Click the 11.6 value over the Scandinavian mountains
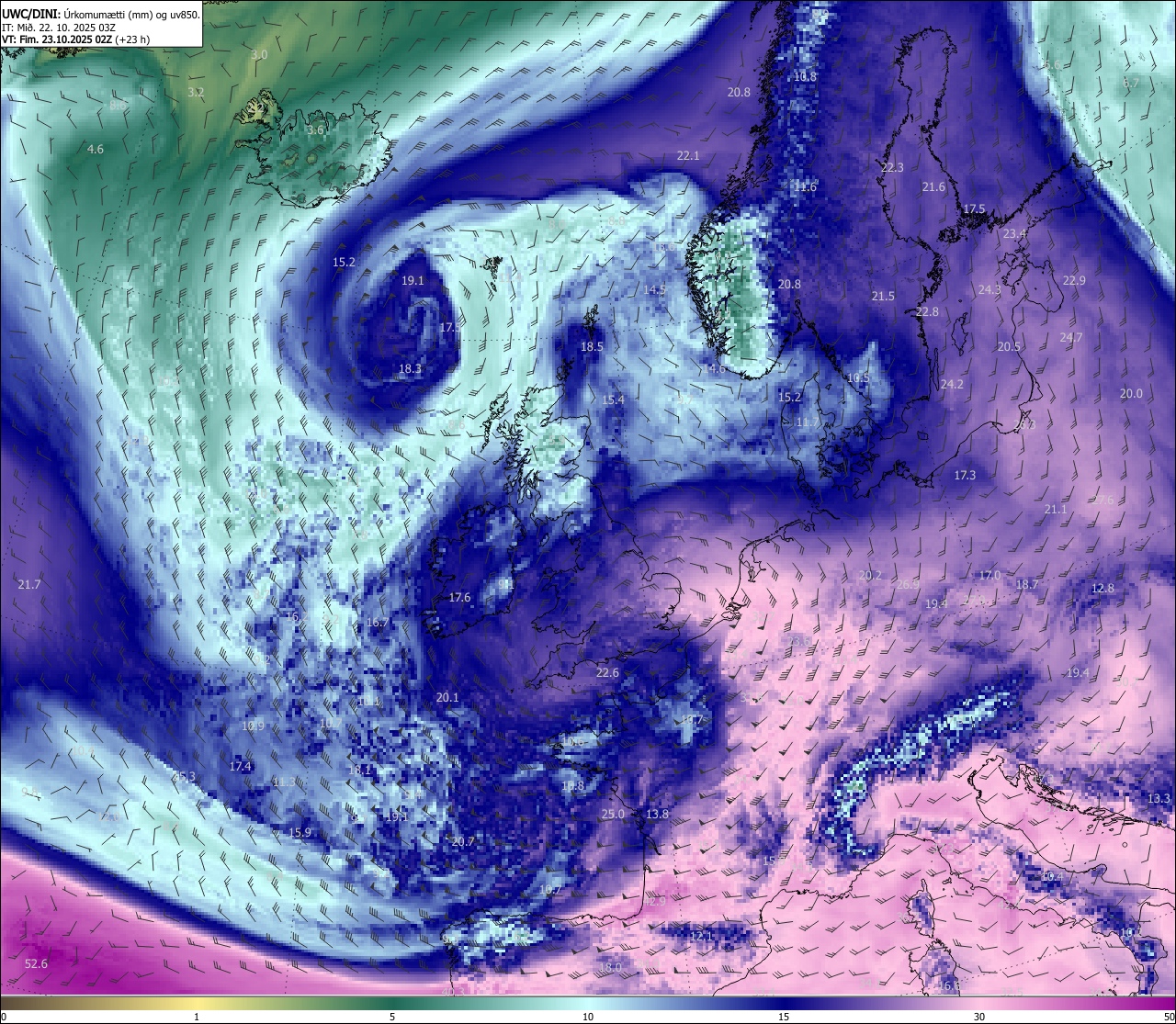Viewport: 1176px width, 1024px height. click(x=805, y=187)
